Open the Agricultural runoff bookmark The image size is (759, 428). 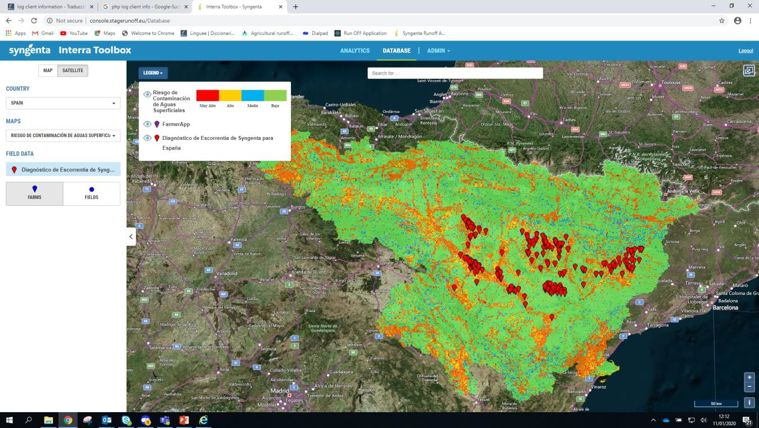pos(268,33)
